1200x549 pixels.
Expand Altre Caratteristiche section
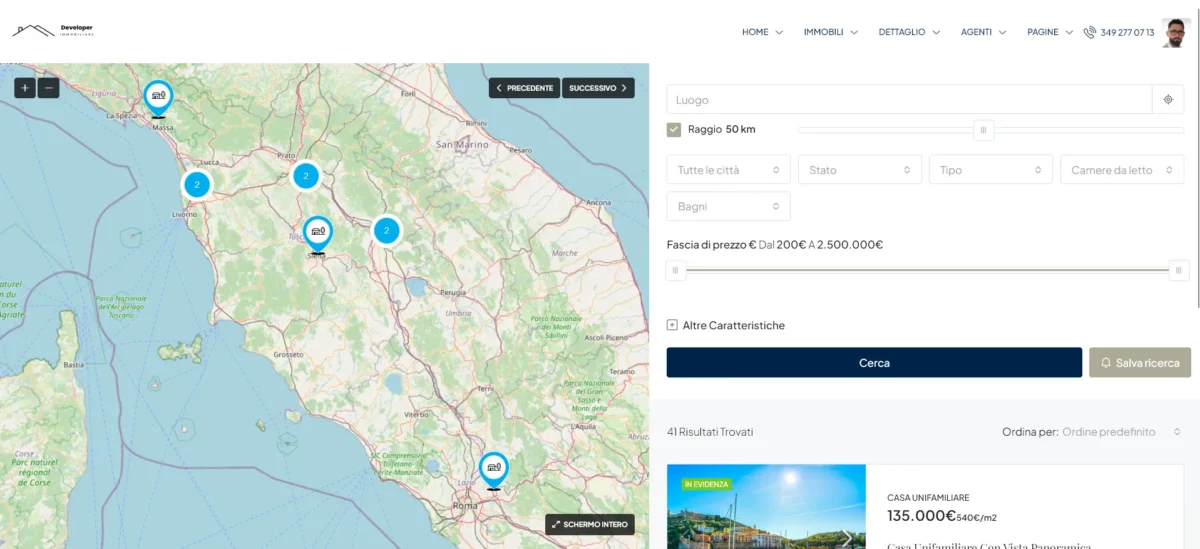click(726, 325)
